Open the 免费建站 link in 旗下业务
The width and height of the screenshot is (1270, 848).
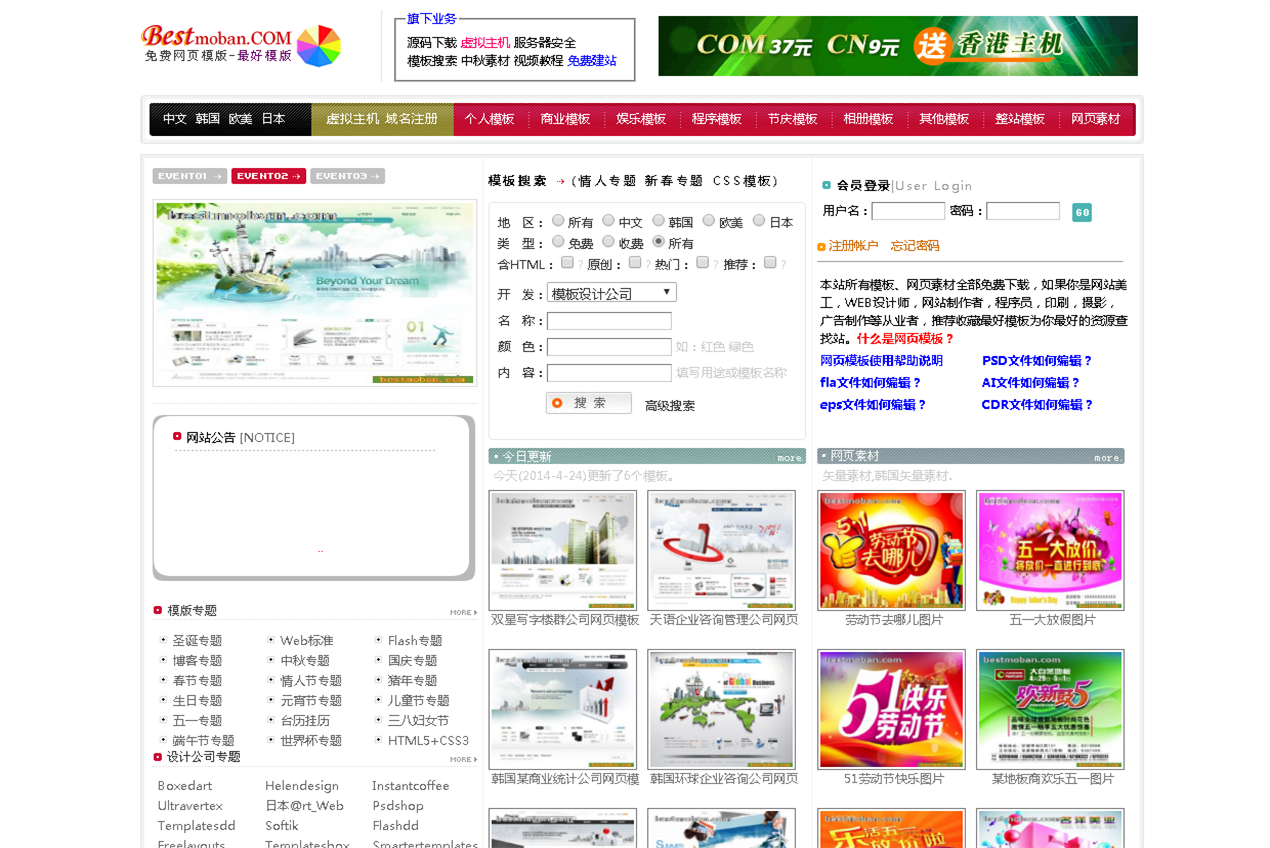point(592,61)
